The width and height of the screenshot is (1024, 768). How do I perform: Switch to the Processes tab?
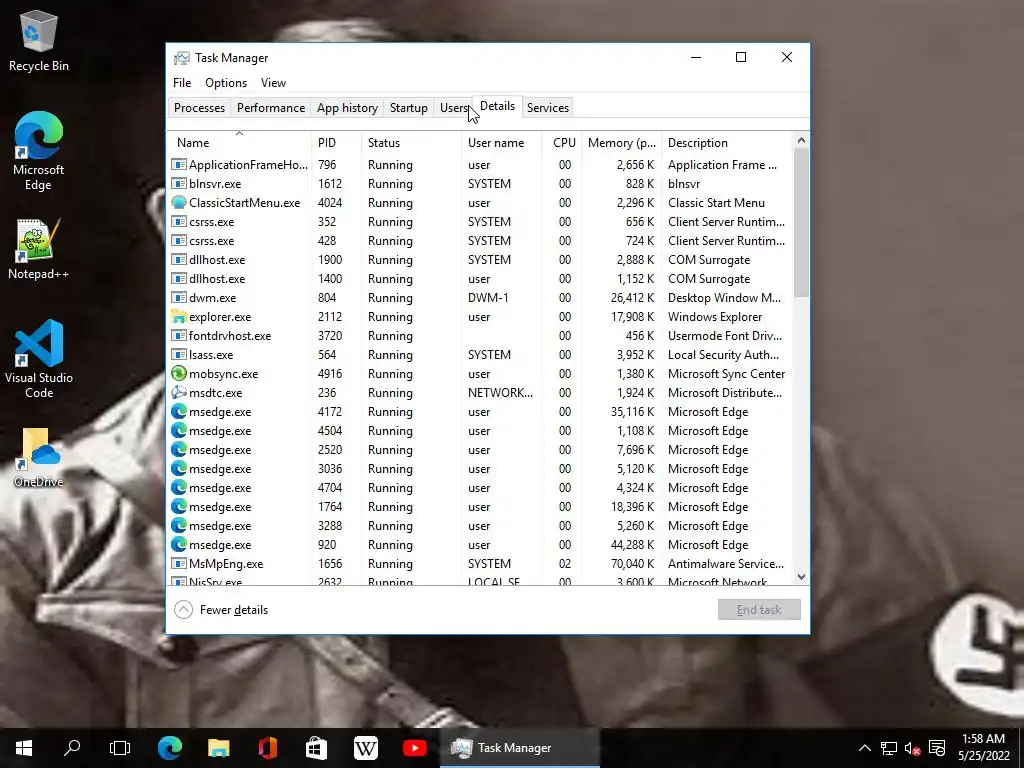click(199, 108)
